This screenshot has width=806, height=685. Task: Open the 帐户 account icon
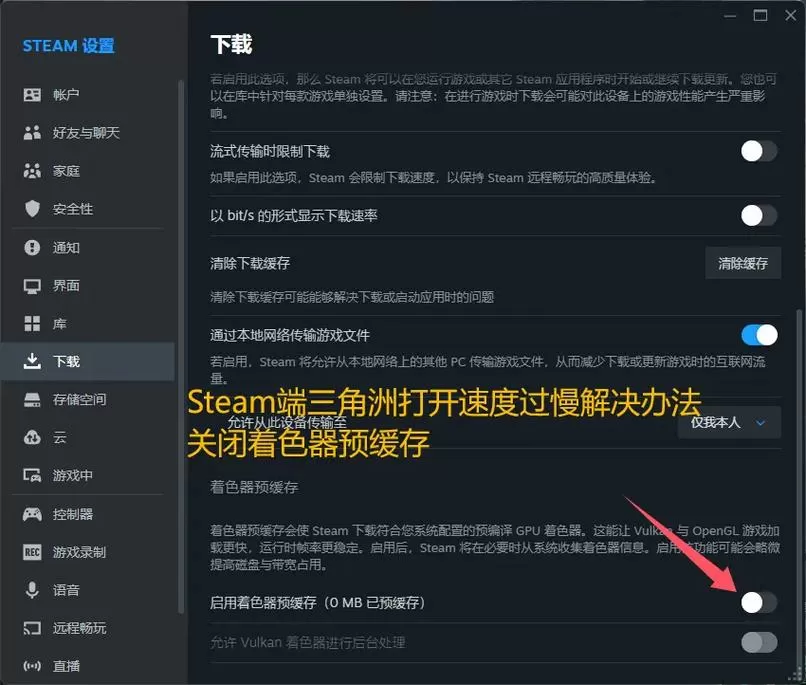point(32,95)
